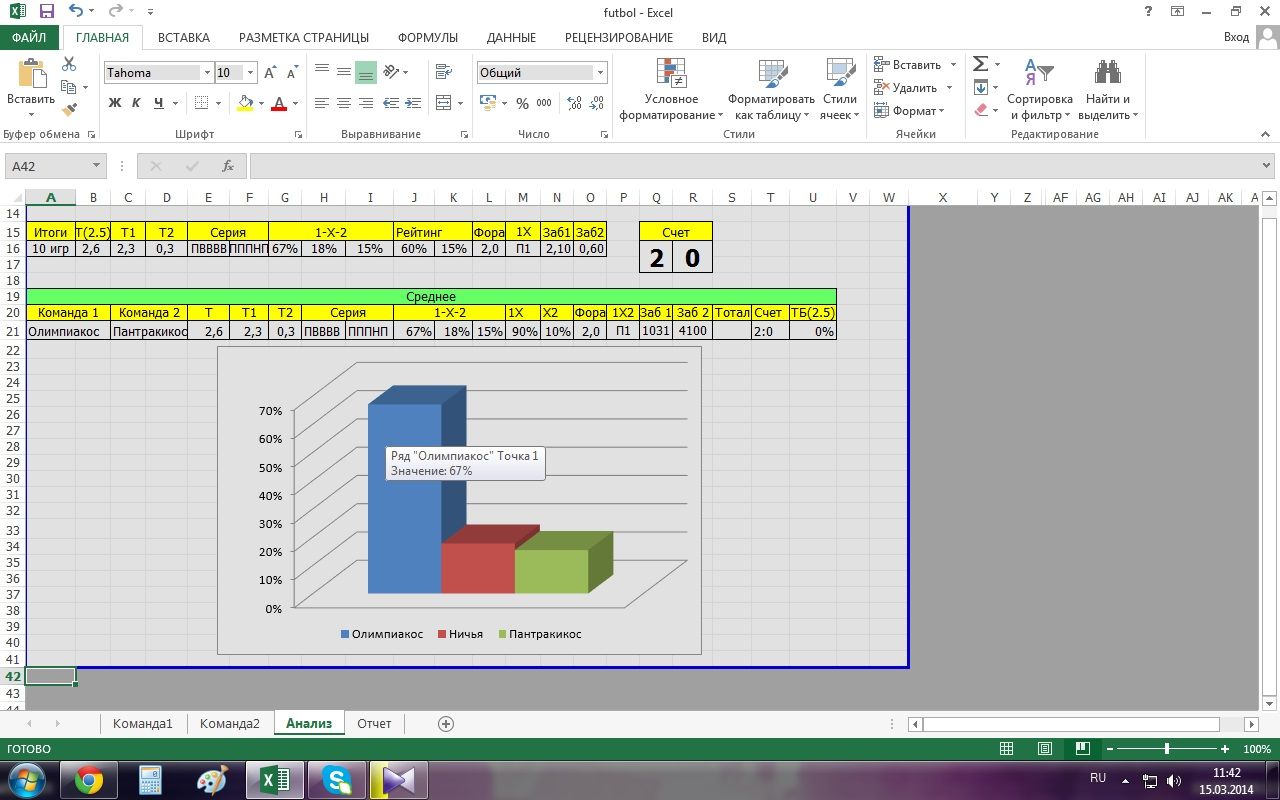
Task: Switch to Normal view in status bar
Action: 1007,749
